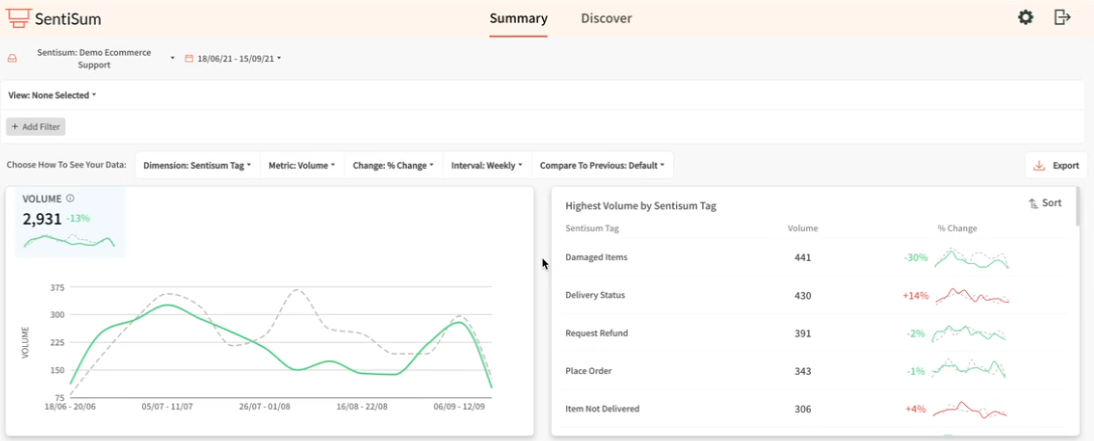Image resolution: width=1094 pixels, height=441 pixels.
Task: Click the -30% change value
Action: (x=915, y=257)
